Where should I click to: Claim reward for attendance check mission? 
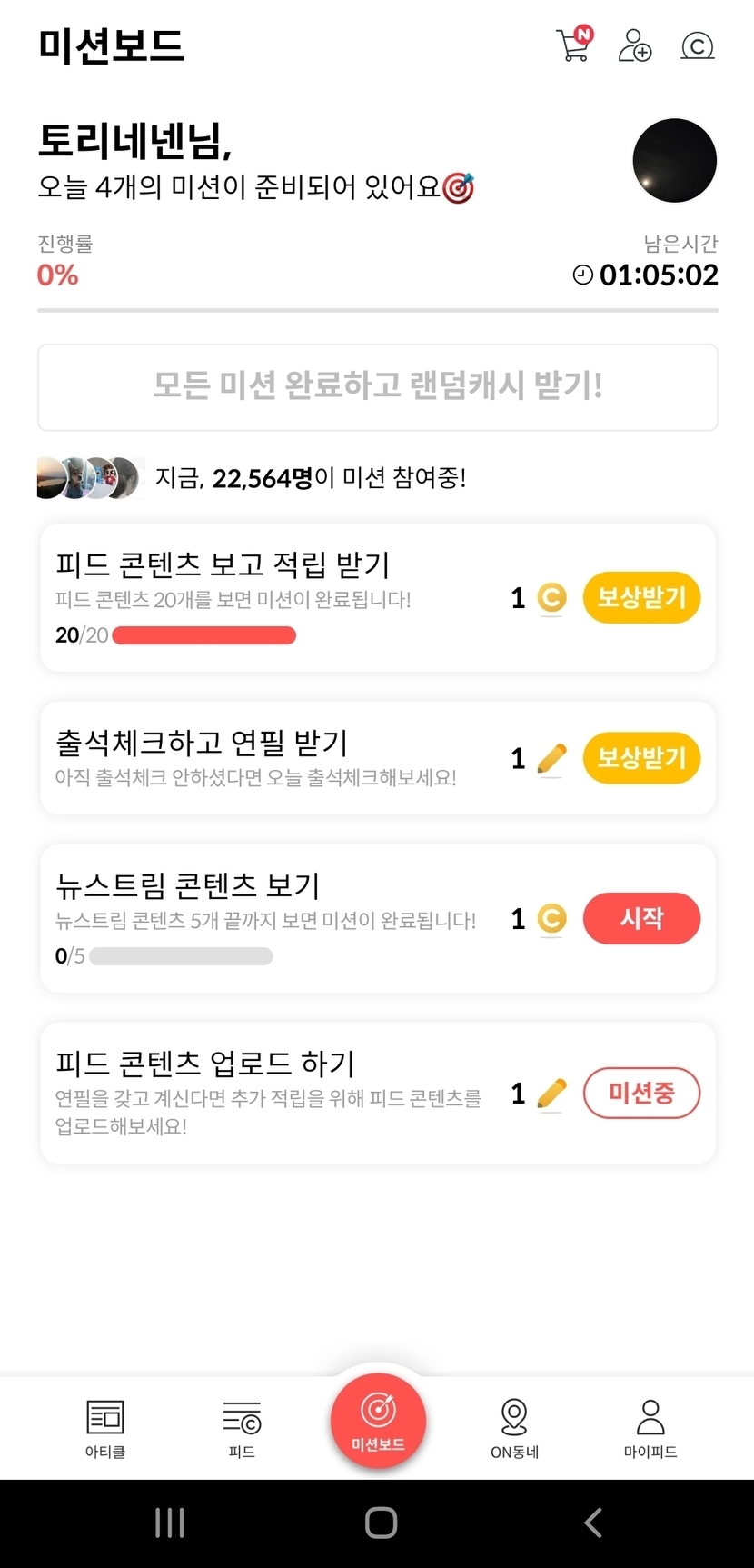point(640,758)
